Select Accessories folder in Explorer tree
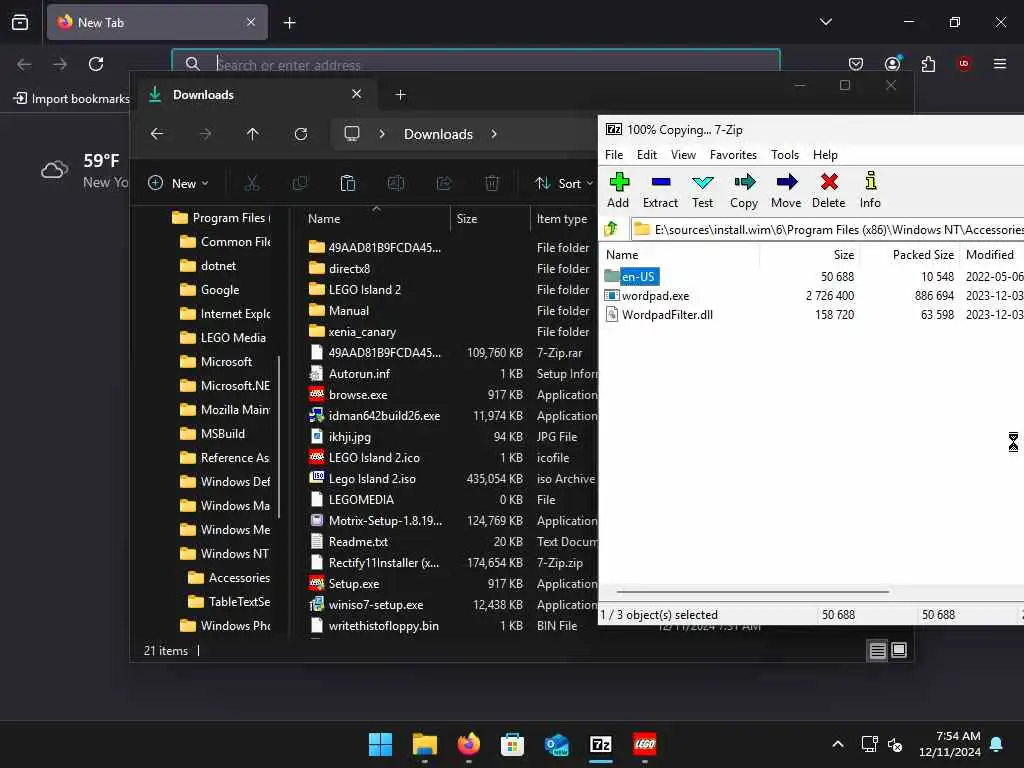This screenshot has height=768, width=1024. point(229,577)
